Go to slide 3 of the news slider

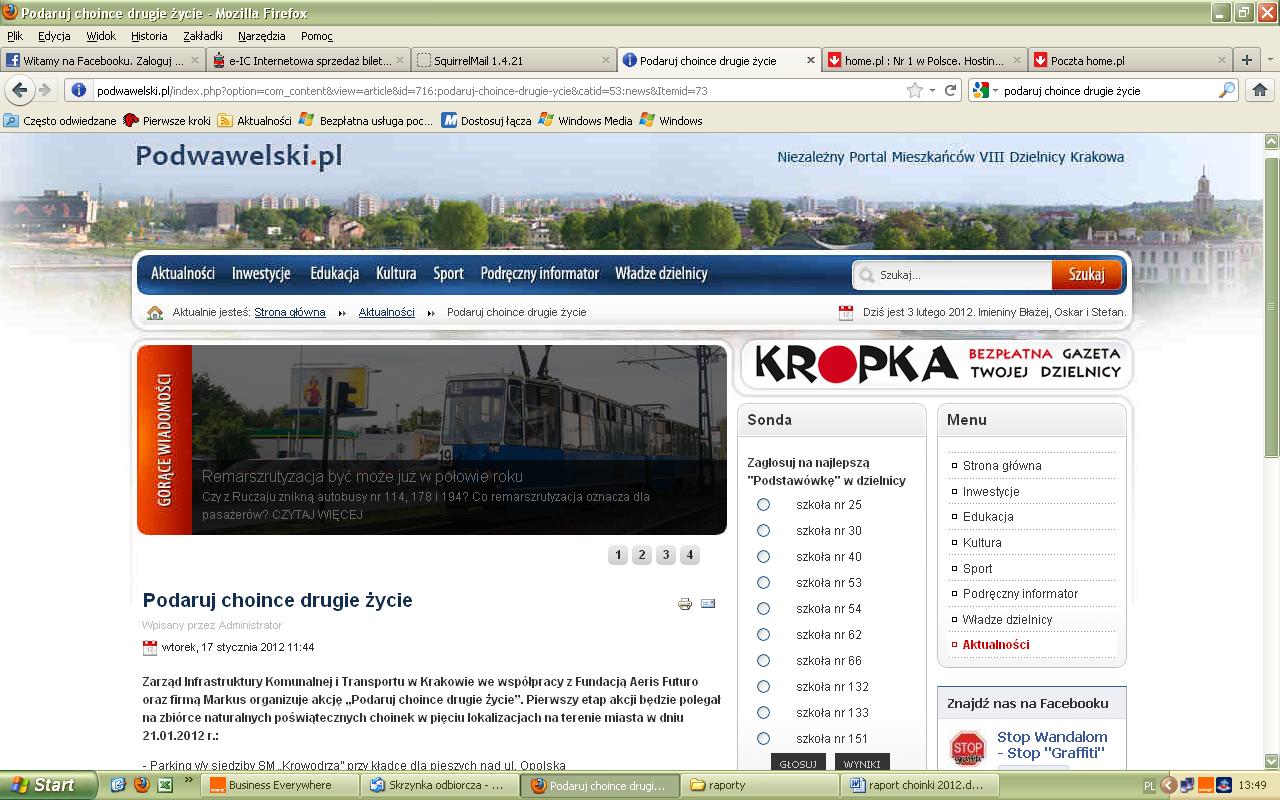[x=666, y=555]
